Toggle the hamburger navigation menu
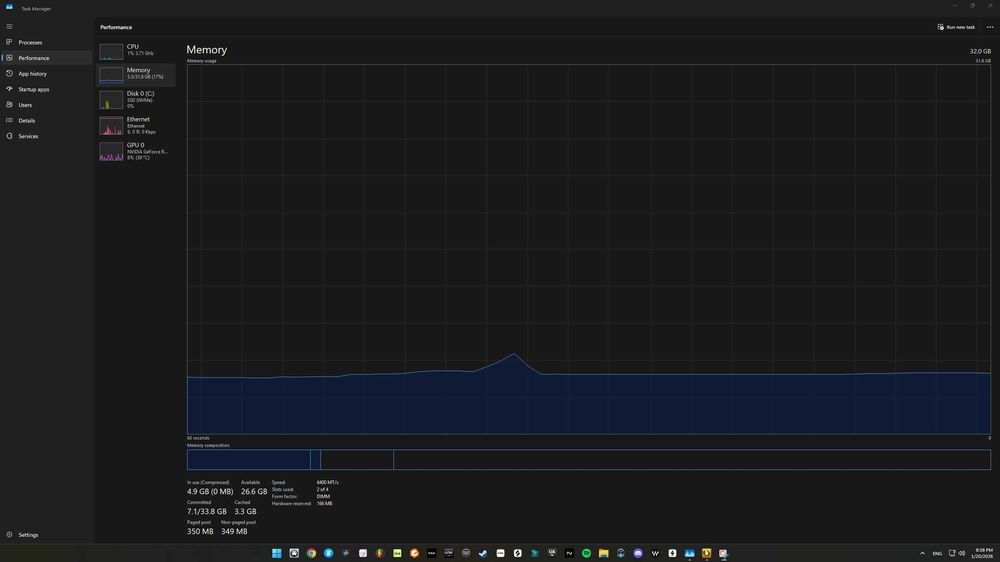Screen dimensions: 1000x562 pos(9,26)
